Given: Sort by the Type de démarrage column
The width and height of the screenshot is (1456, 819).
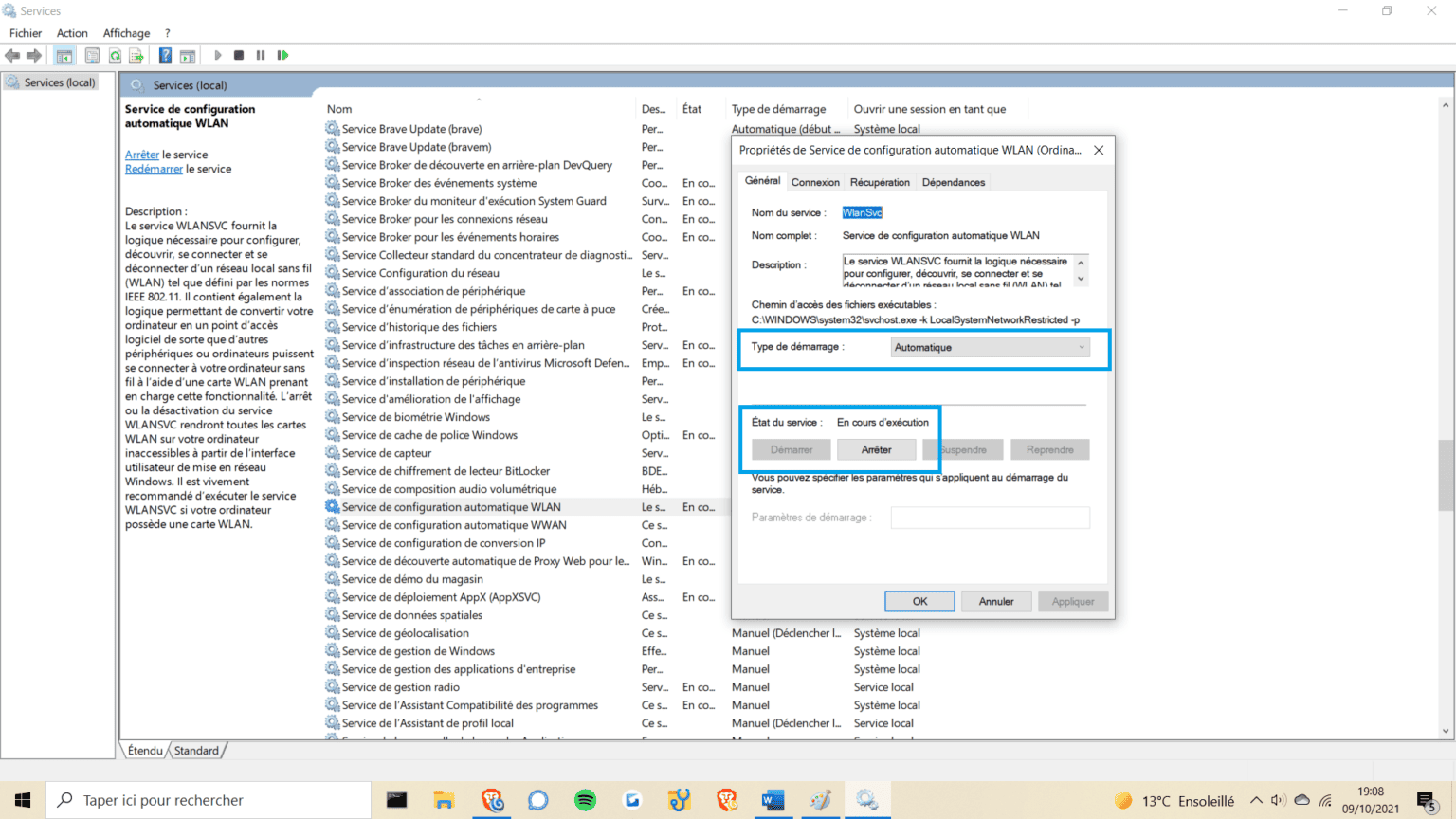Looking at the screenshot, I should (778, 109).
